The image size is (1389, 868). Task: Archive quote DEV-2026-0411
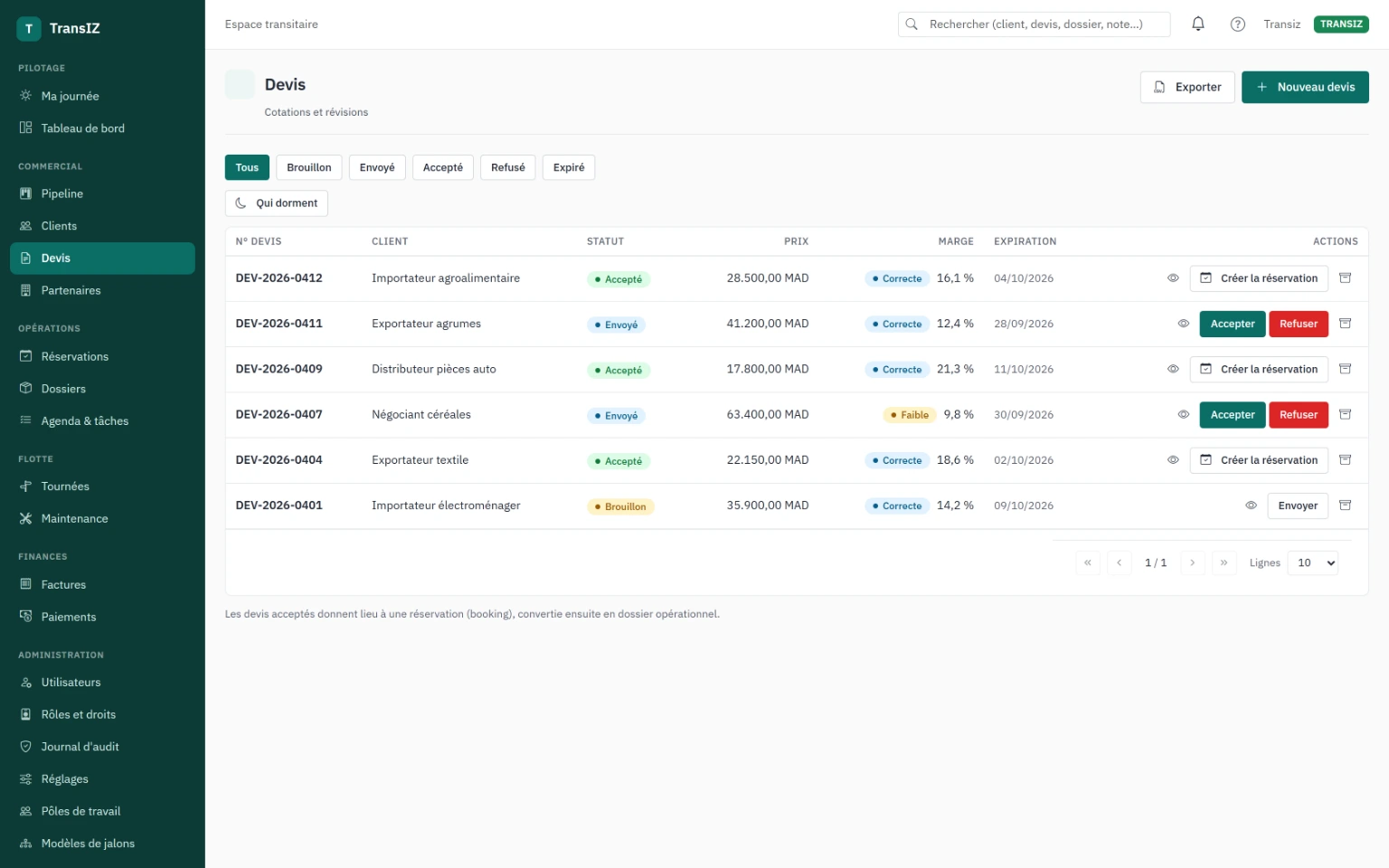click(x=1346, y=324)
